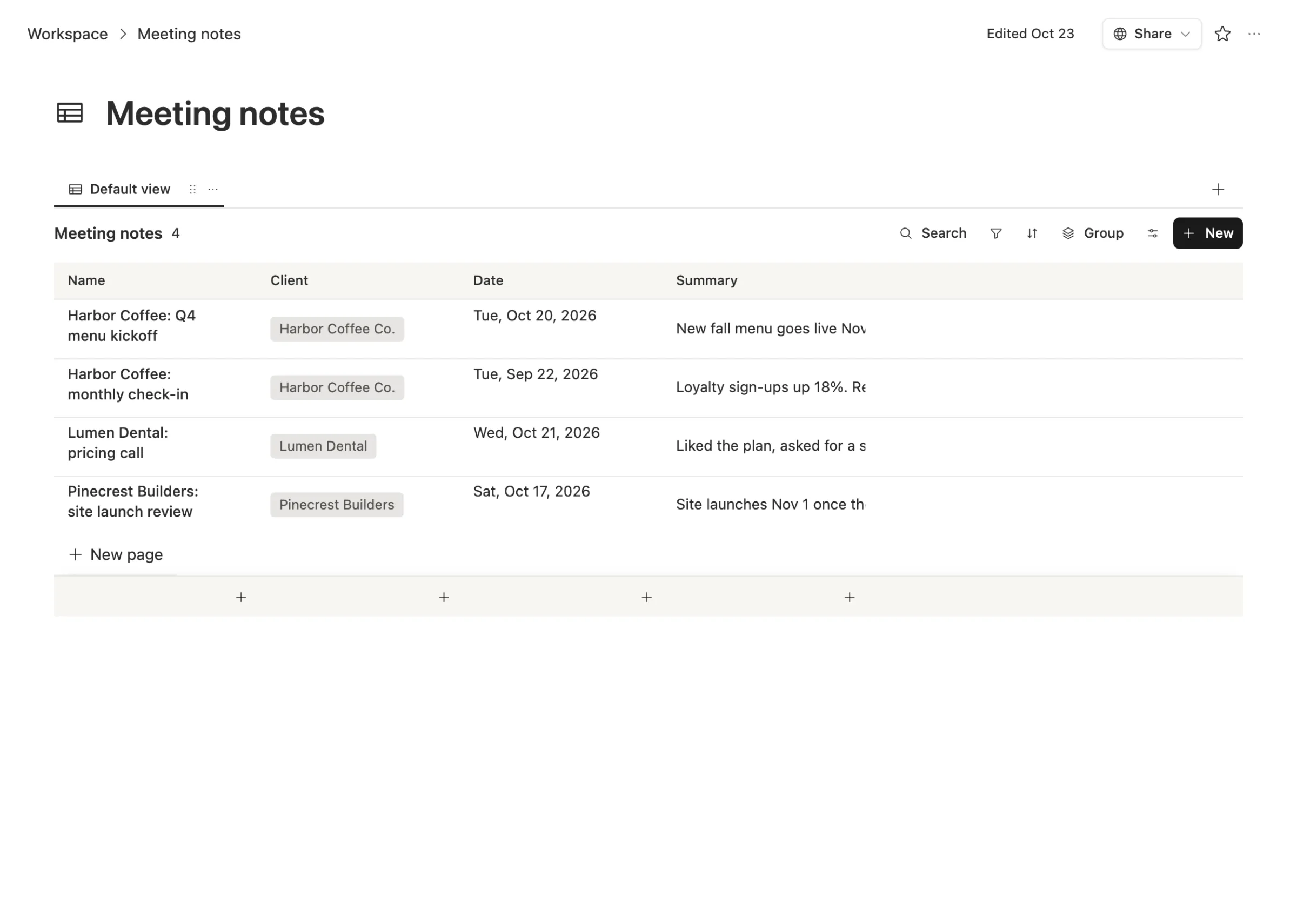Select date Tue, Oct 20, 2026
The width and height of the screenshot is (1297, 924).
click(534, 316)
